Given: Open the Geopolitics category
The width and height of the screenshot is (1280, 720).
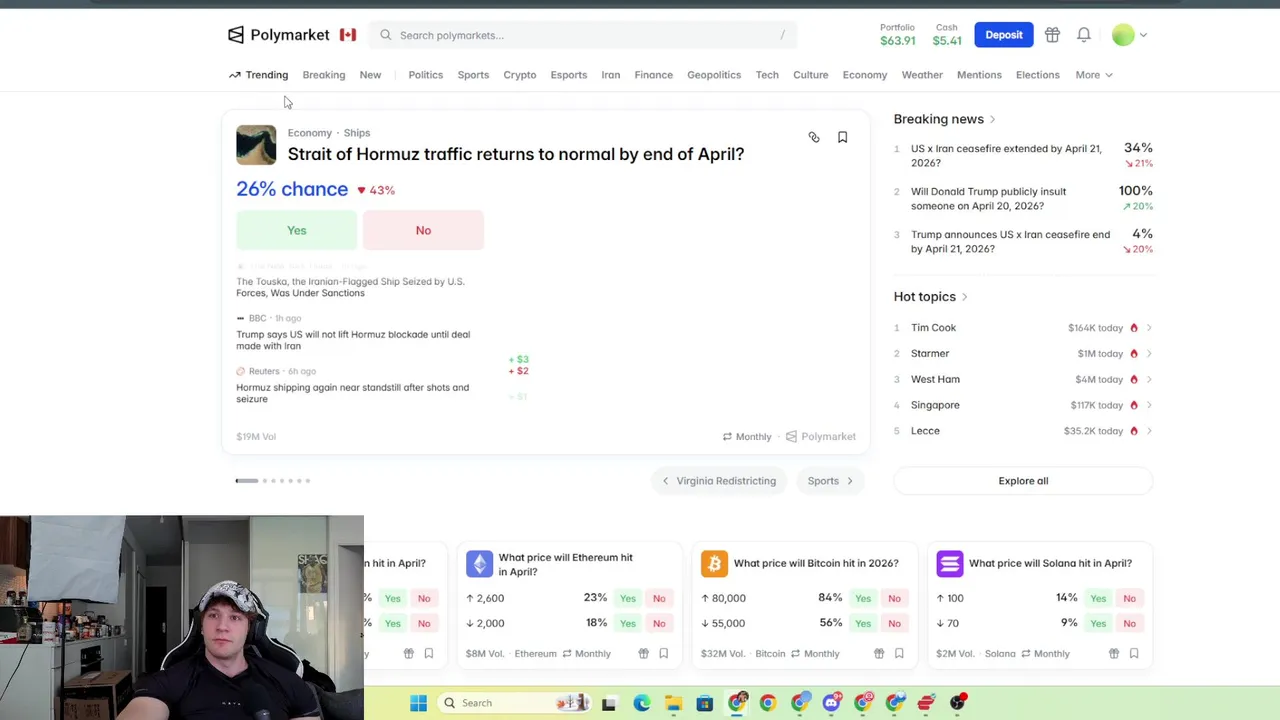Looking at the screenshot, I should pos(714,75).
